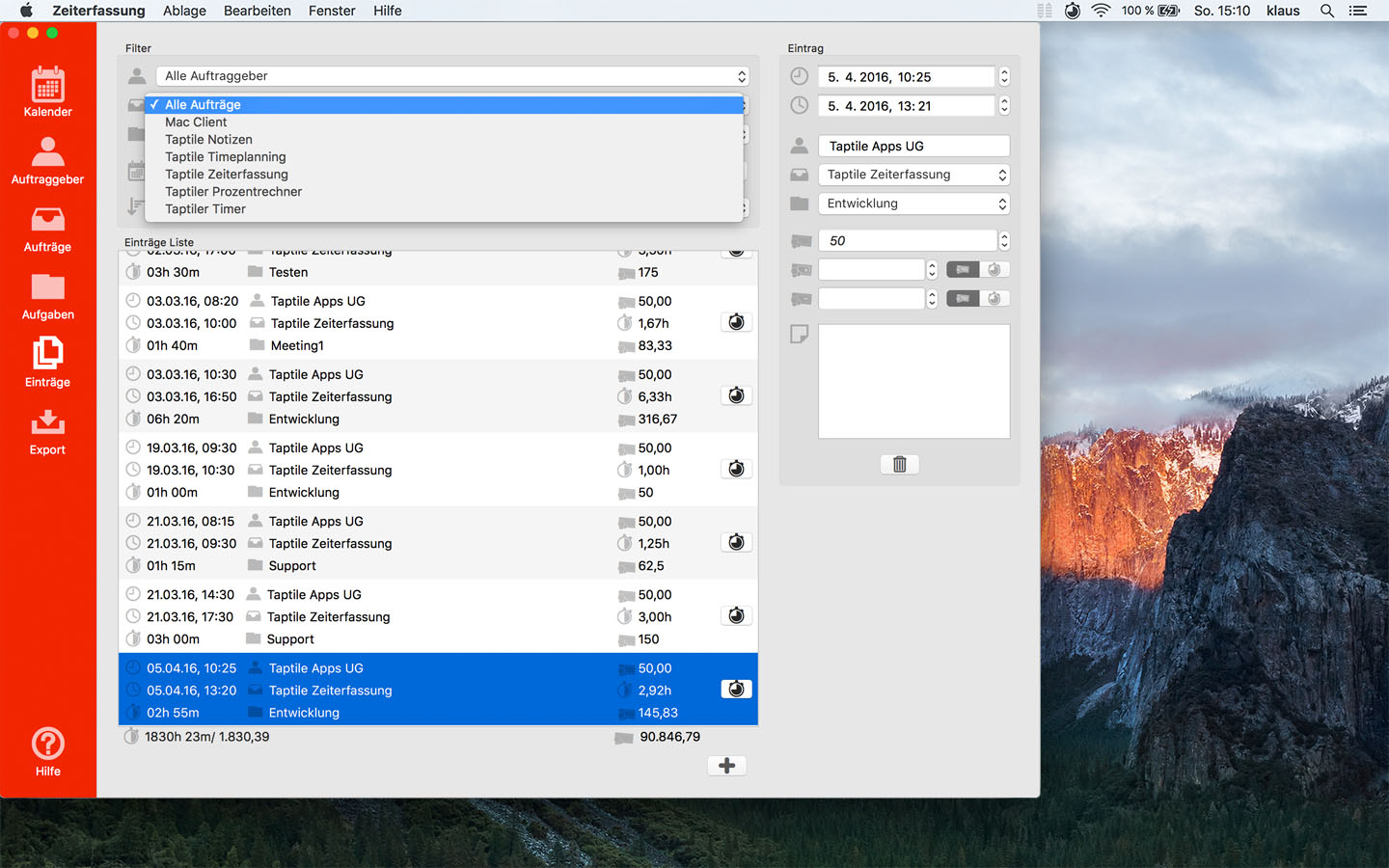Image resolution: width=1389 pixels, height=868 pixels.
Task: Choose Taptiler Prozentrechner option
Action: [x=445, y=191]
